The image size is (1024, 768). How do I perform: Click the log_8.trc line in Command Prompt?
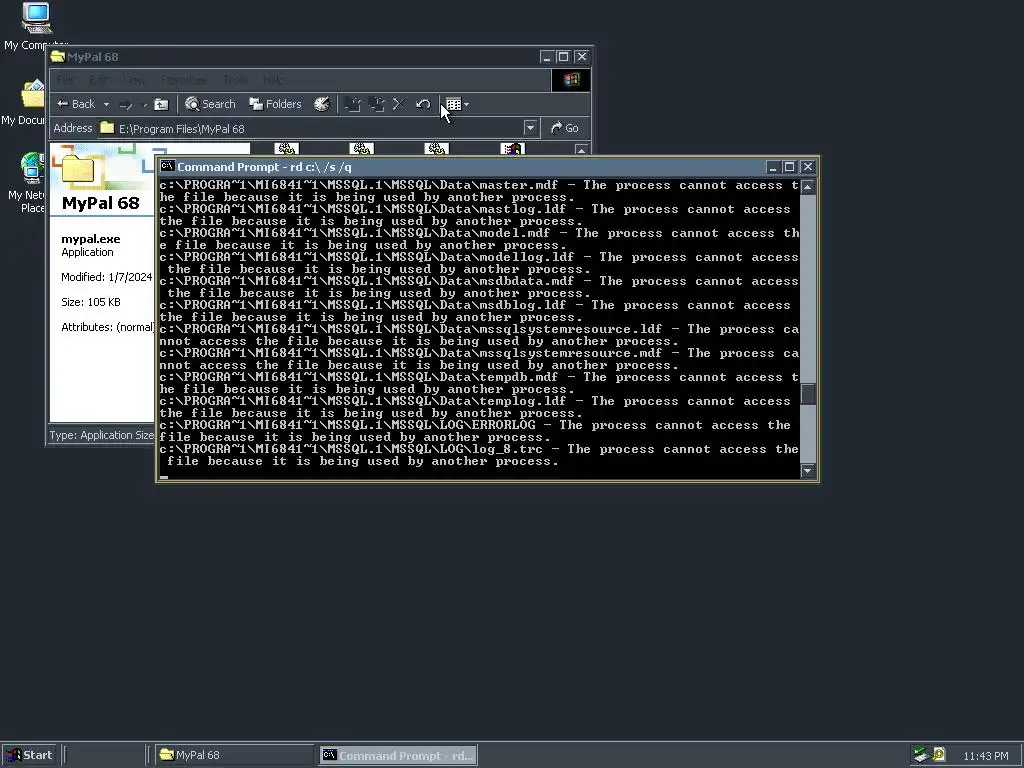(479, 455)
